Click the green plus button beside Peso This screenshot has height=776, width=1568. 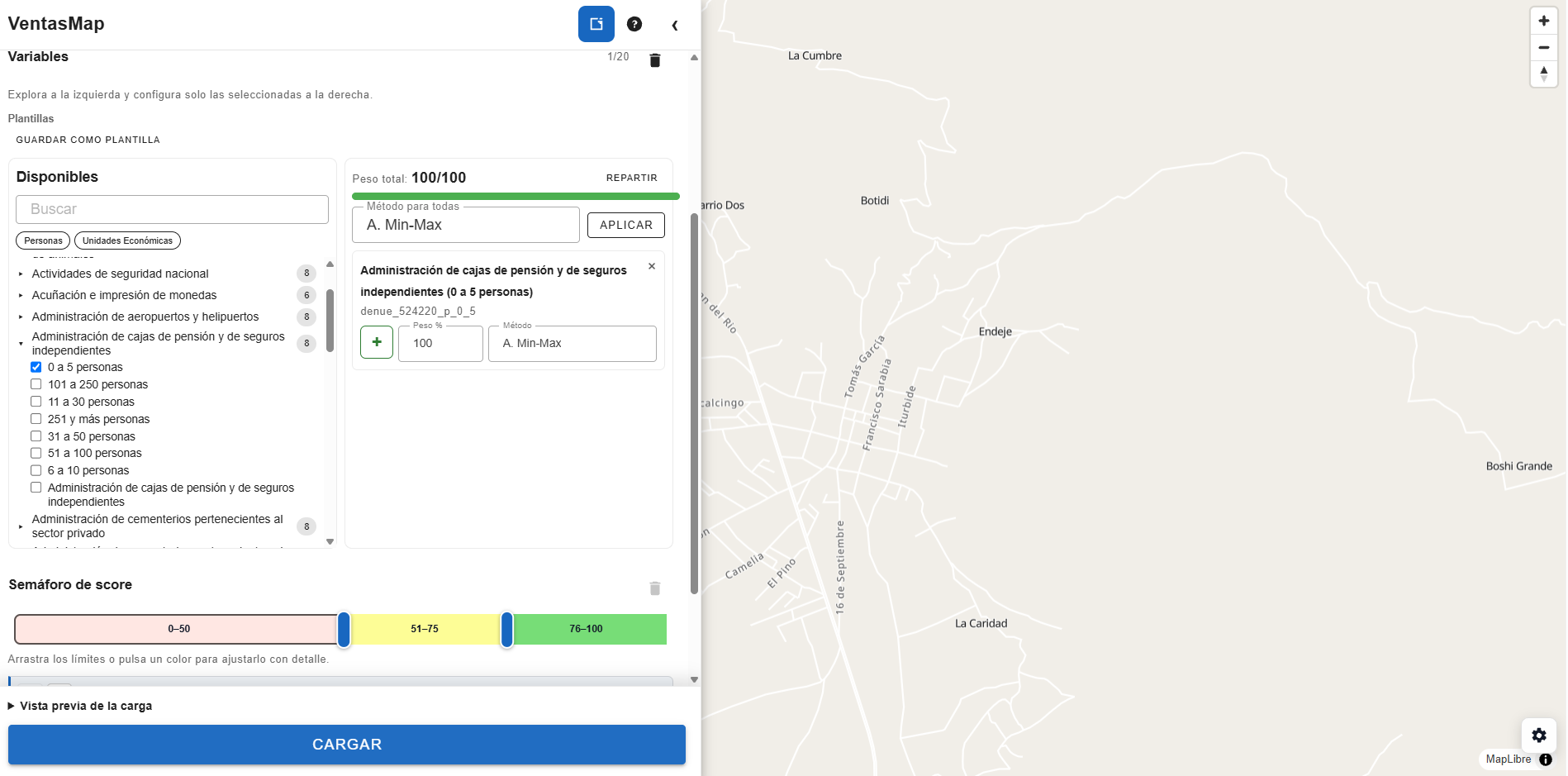pos(377,342)
